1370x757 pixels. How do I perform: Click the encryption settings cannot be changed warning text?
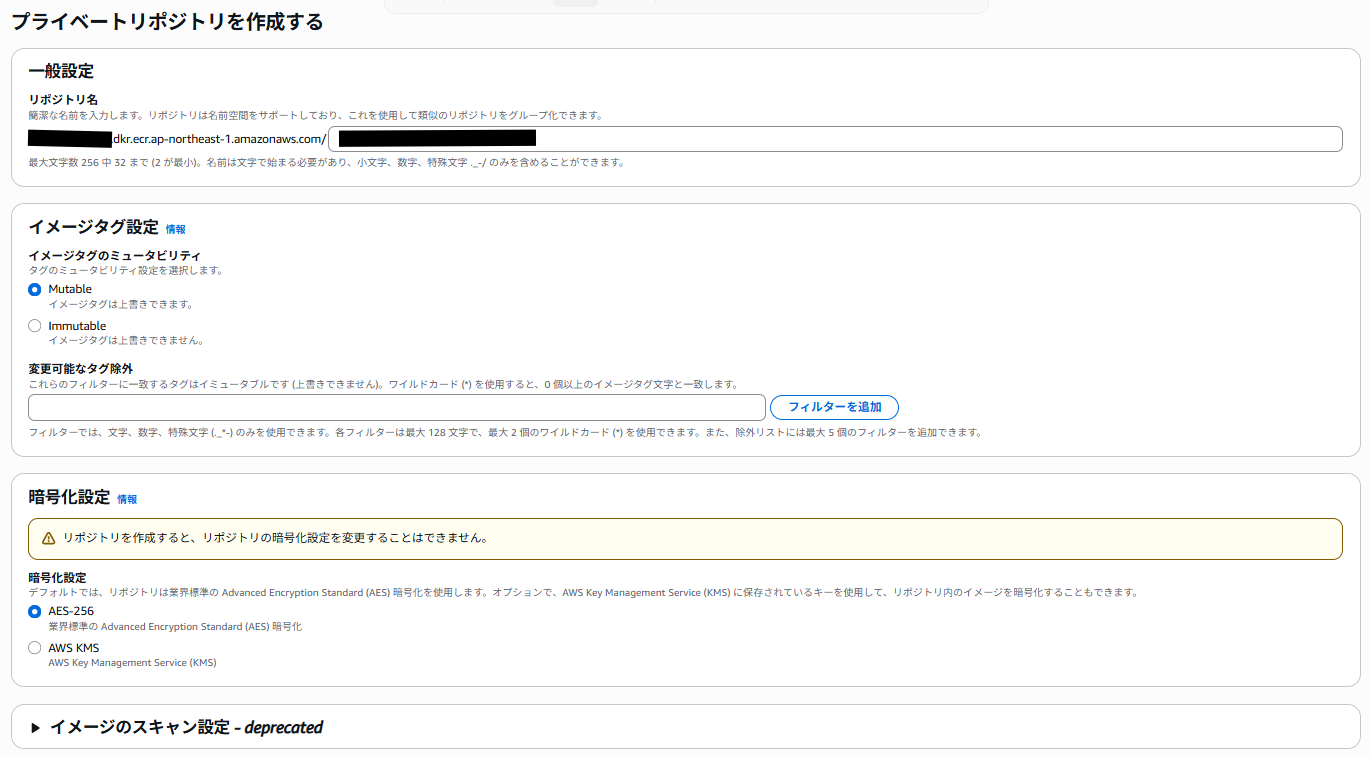[276, 538]
